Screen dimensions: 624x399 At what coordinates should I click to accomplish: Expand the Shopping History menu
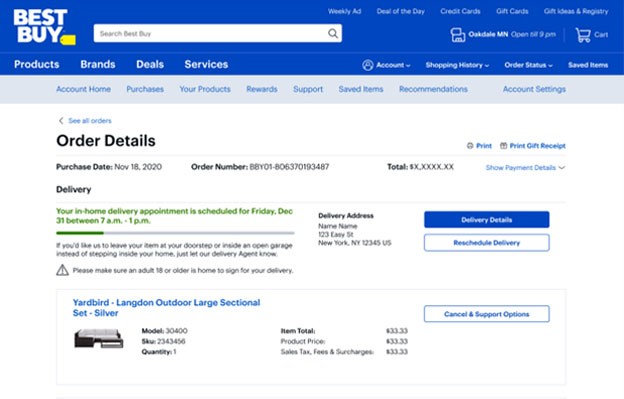point(457,65)
